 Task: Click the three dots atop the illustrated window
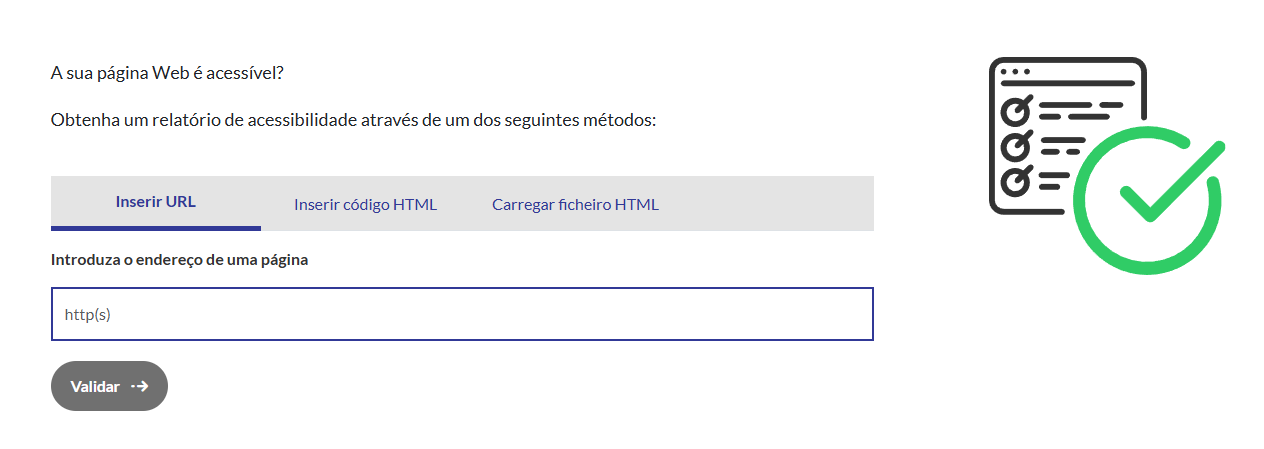click(1015, 71)
